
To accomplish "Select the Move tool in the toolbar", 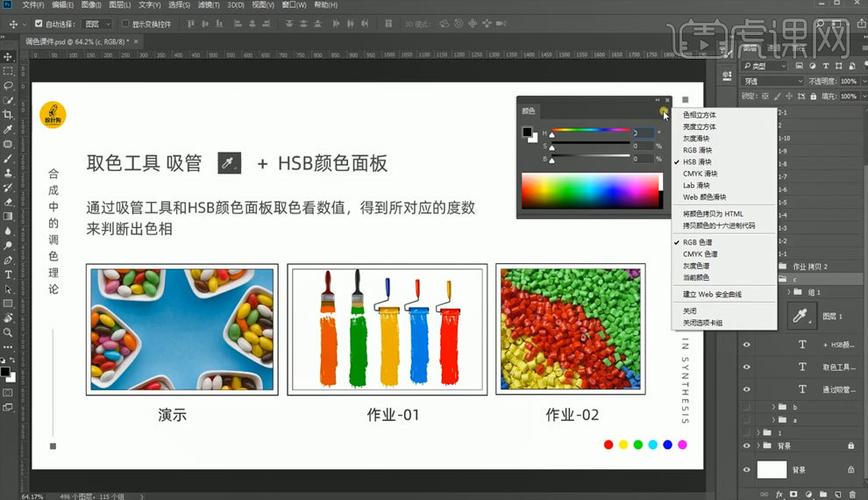I will pyautogui.click(x=8, y=57).
